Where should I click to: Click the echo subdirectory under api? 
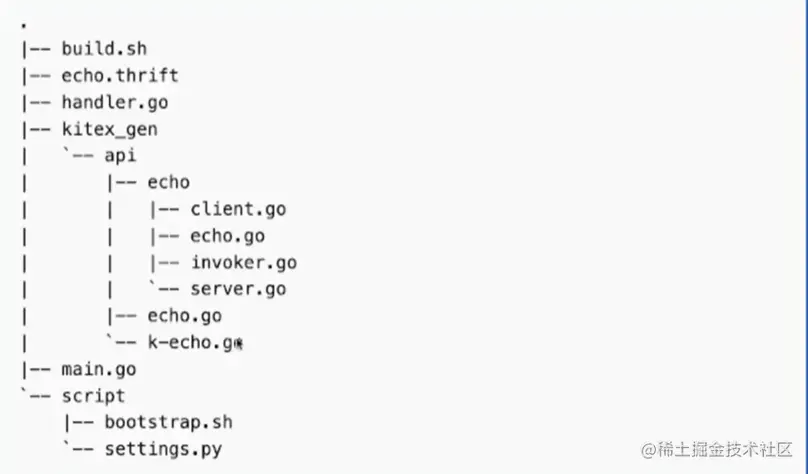pos(169,182)
